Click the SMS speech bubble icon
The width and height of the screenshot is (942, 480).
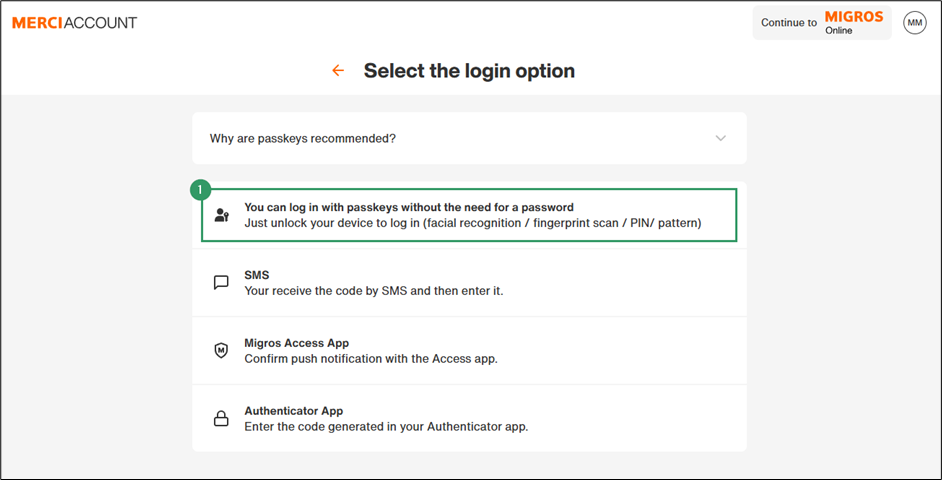pyautogui.click(x=222, y=283)
